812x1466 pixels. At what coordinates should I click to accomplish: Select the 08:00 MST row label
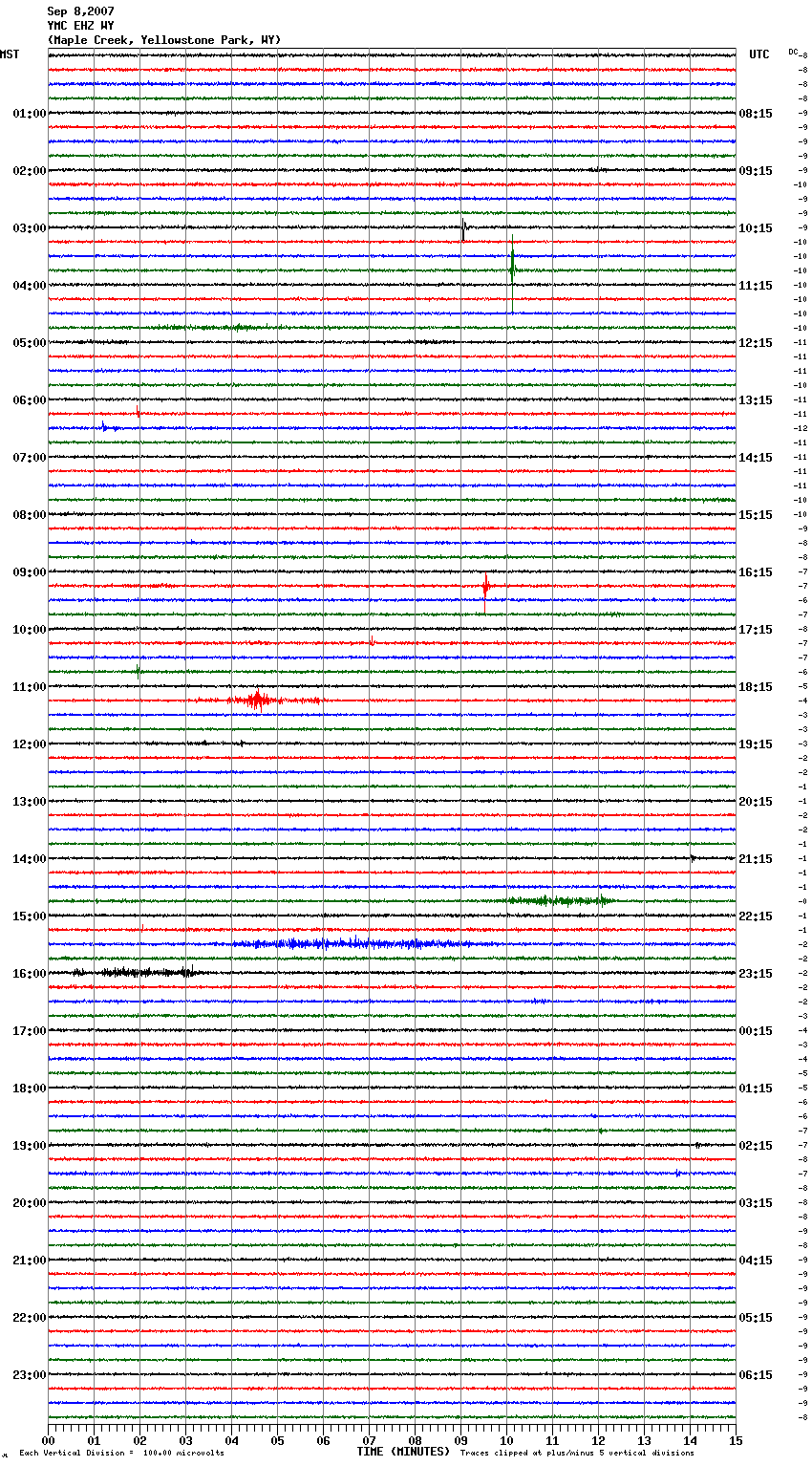pos(30,515)
